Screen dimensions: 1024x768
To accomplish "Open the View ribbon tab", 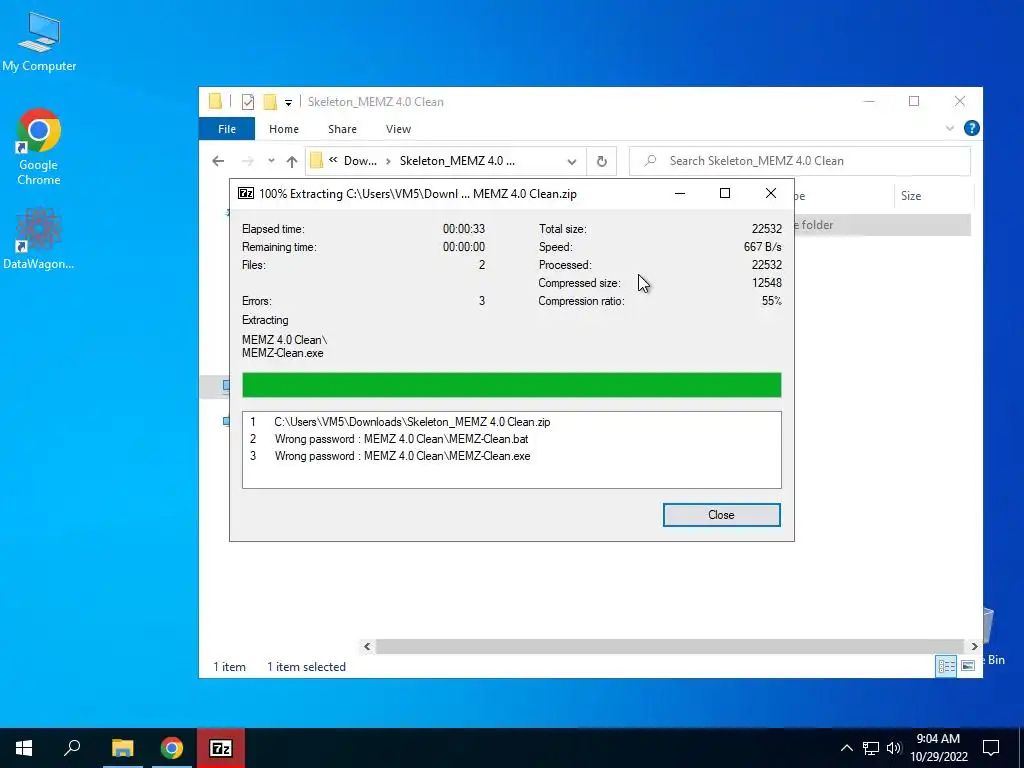I will tap(398, 129).
